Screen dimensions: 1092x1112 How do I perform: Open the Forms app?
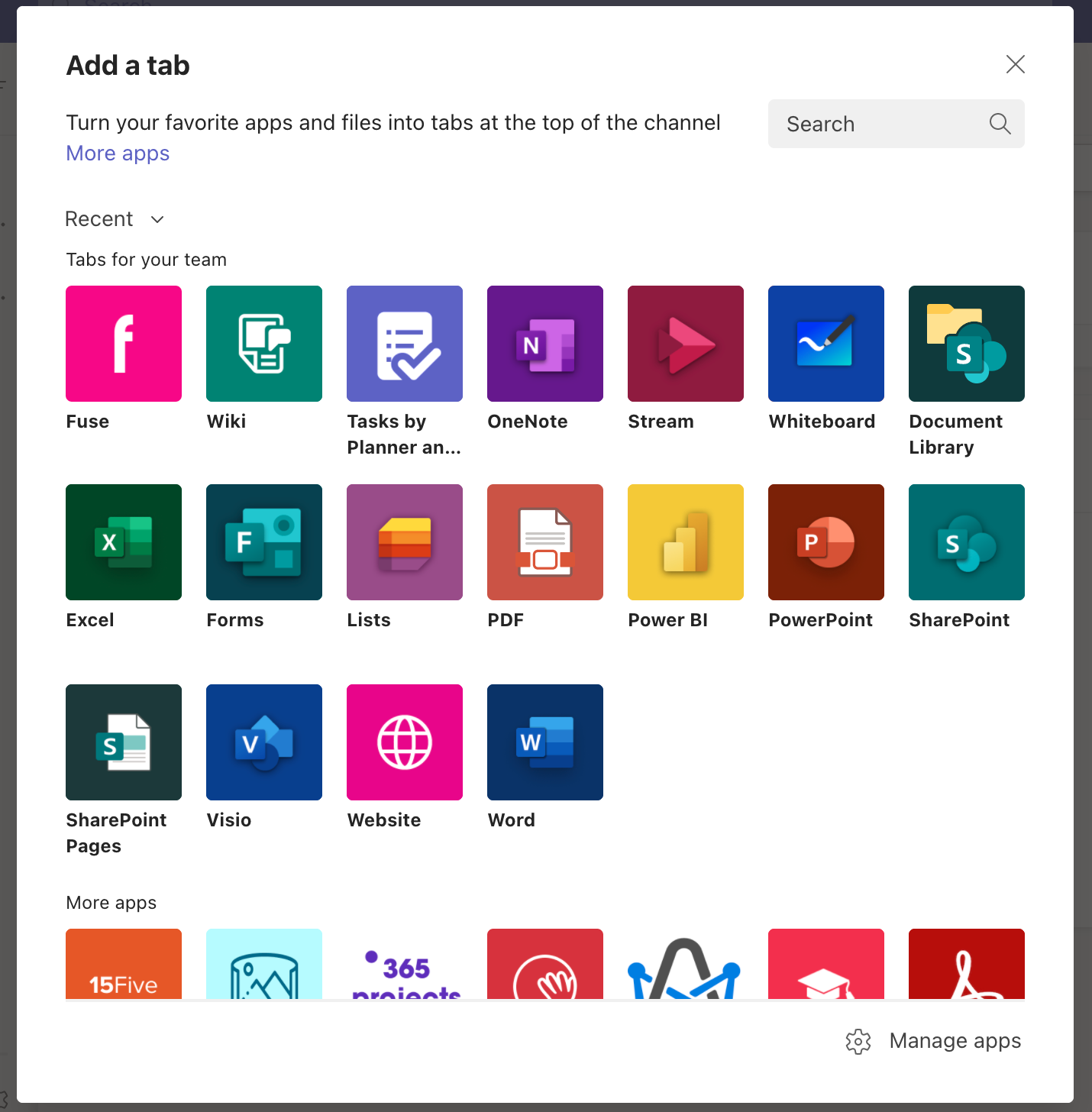(263, 541)
